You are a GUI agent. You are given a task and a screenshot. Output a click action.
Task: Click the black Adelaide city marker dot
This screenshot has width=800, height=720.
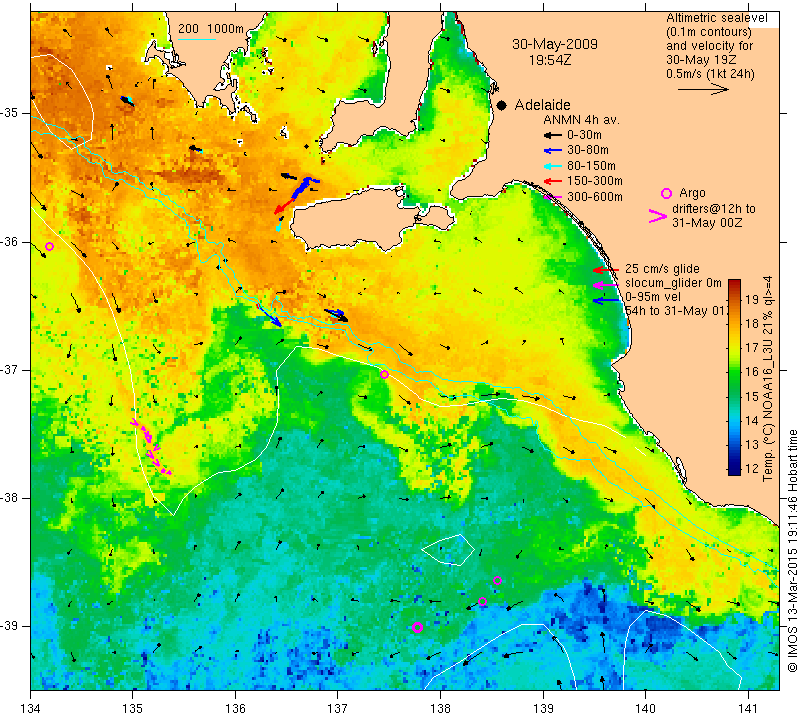(502, 106)
